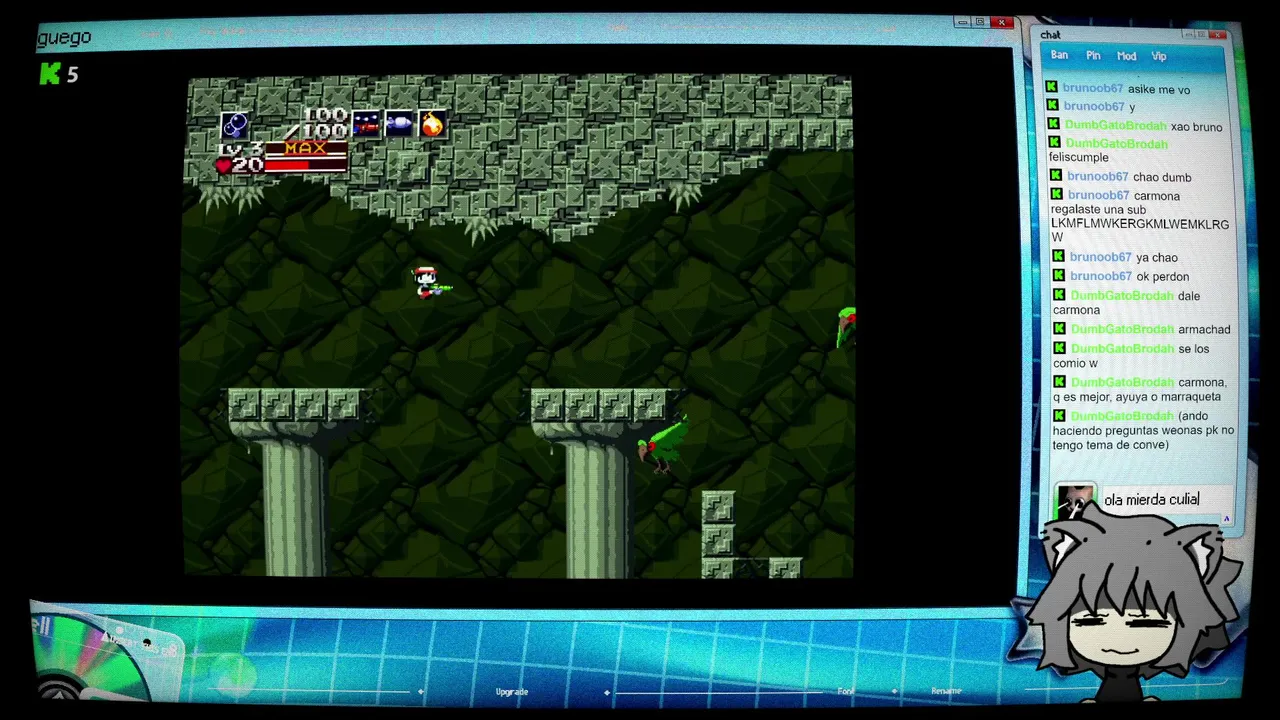Open the Ban tab in chat window

click(1059, 56)
